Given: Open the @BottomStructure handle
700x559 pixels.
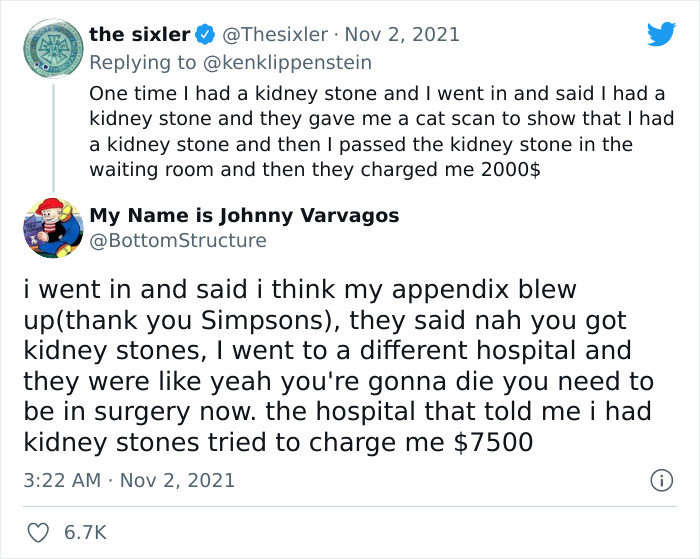Looking at the screenshot, I should click(178, 241).
